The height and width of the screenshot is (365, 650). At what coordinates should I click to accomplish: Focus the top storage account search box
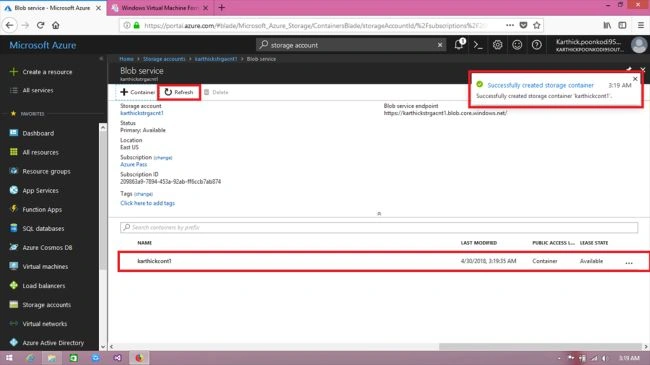[351, 45]
